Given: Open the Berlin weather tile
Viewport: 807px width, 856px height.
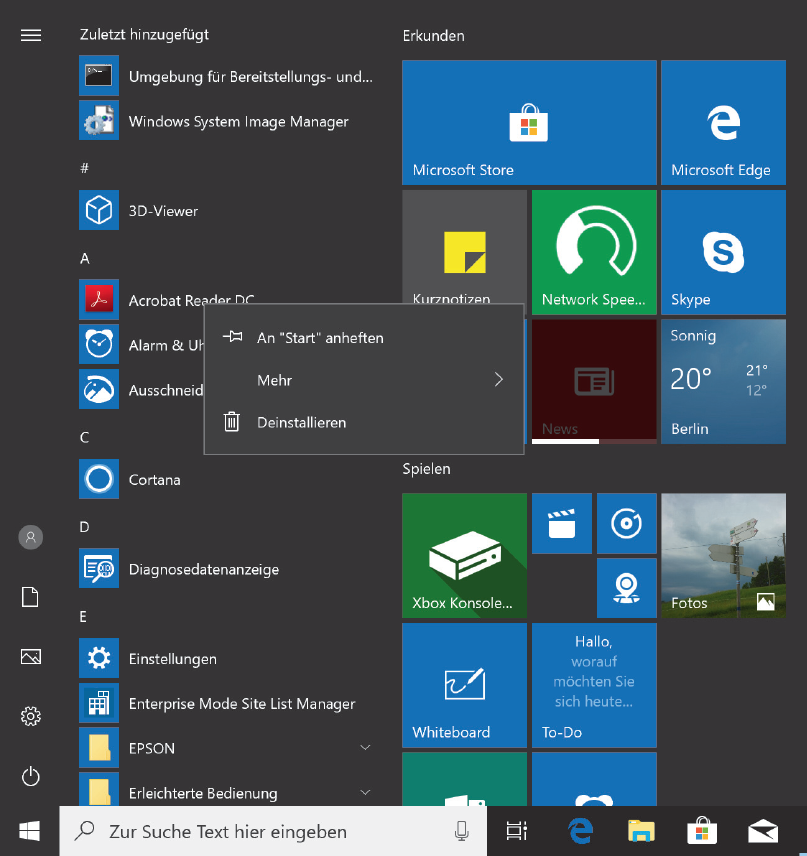Looking at the screenshot, I should click(x=723, y=381).
